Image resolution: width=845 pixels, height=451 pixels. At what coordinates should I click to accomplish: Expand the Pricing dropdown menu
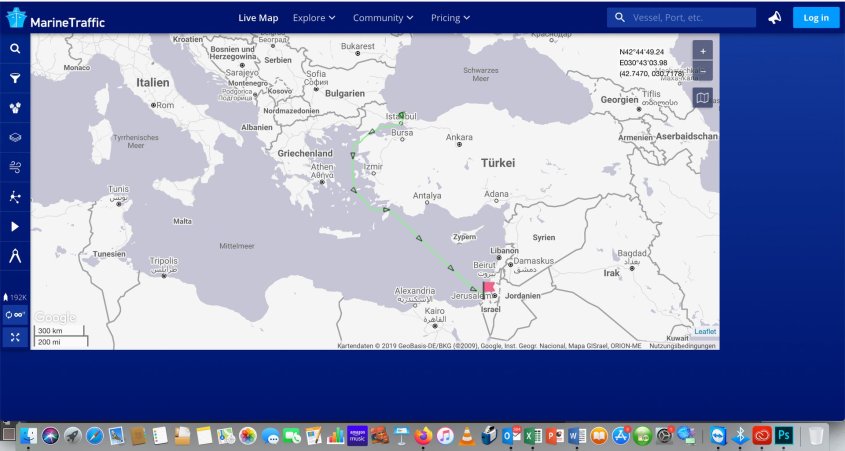450,18
